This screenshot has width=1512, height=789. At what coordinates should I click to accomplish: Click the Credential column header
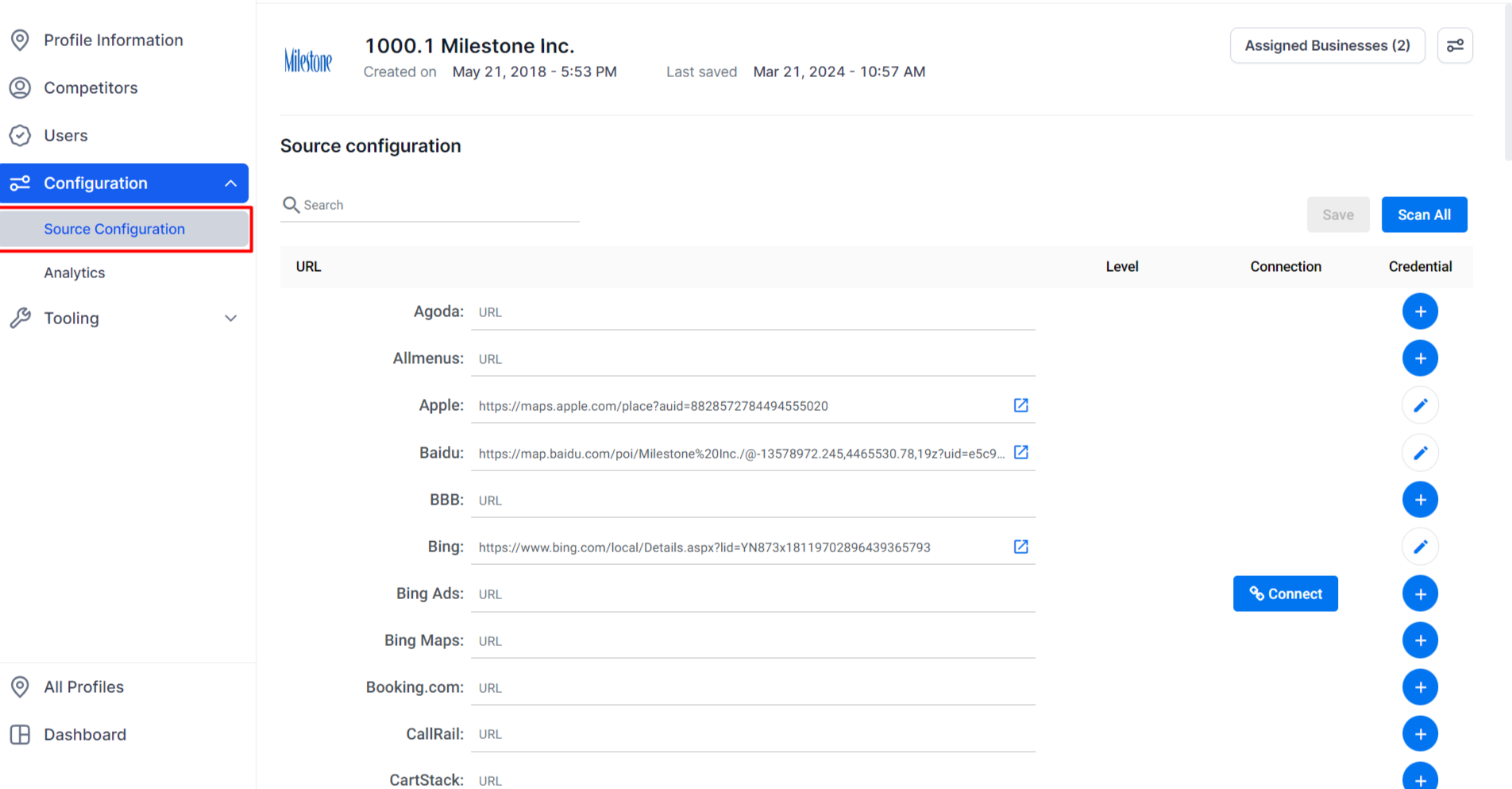tap(1420, 267)
